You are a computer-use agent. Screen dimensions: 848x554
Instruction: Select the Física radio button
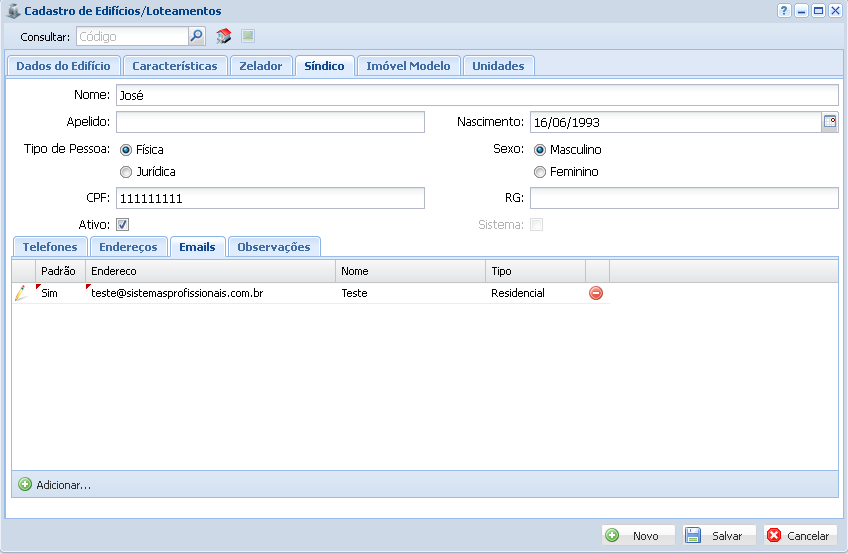(x=126, y=150)
